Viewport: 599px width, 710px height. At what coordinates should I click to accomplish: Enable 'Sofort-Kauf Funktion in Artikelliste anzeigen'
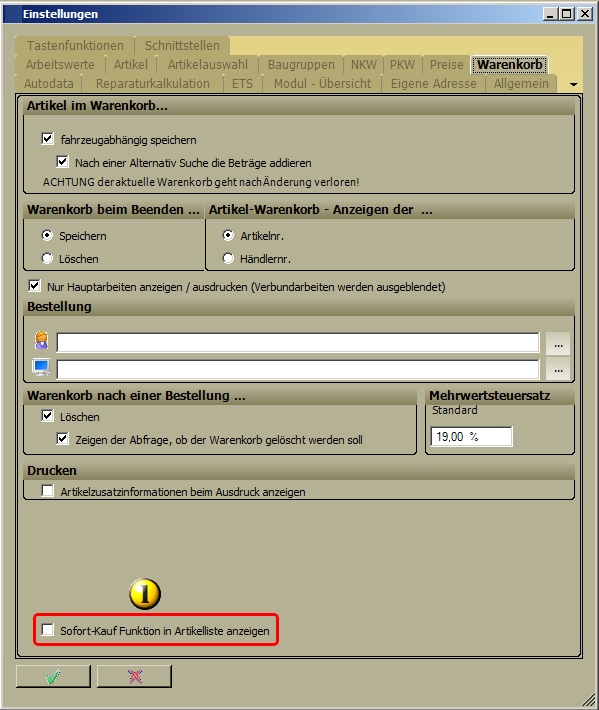(x=48, y=630)
